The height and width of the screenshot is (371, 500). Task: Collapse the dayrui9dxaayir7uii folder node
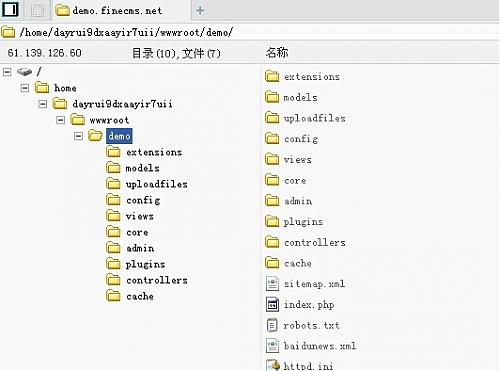[43, 104]
